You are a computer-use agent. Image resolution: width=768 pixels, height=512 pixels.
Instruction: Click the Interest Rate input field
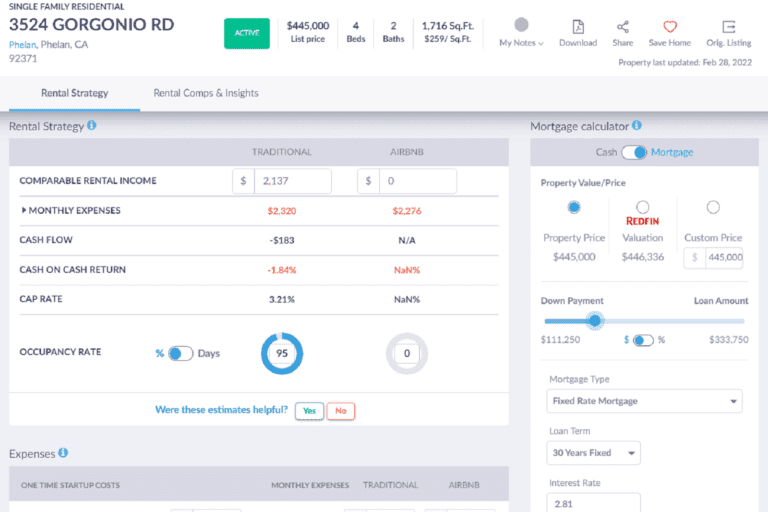coord(594,504)
